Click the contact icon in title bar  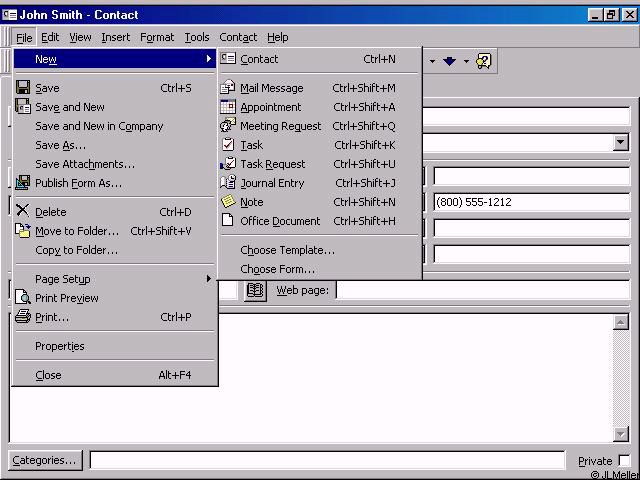(9, 15)
